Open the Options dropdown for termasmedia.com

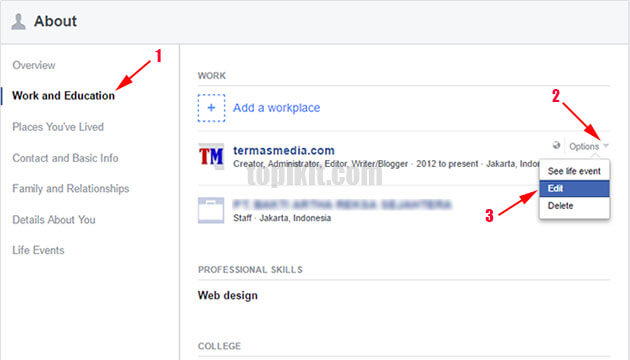[589, 147]
